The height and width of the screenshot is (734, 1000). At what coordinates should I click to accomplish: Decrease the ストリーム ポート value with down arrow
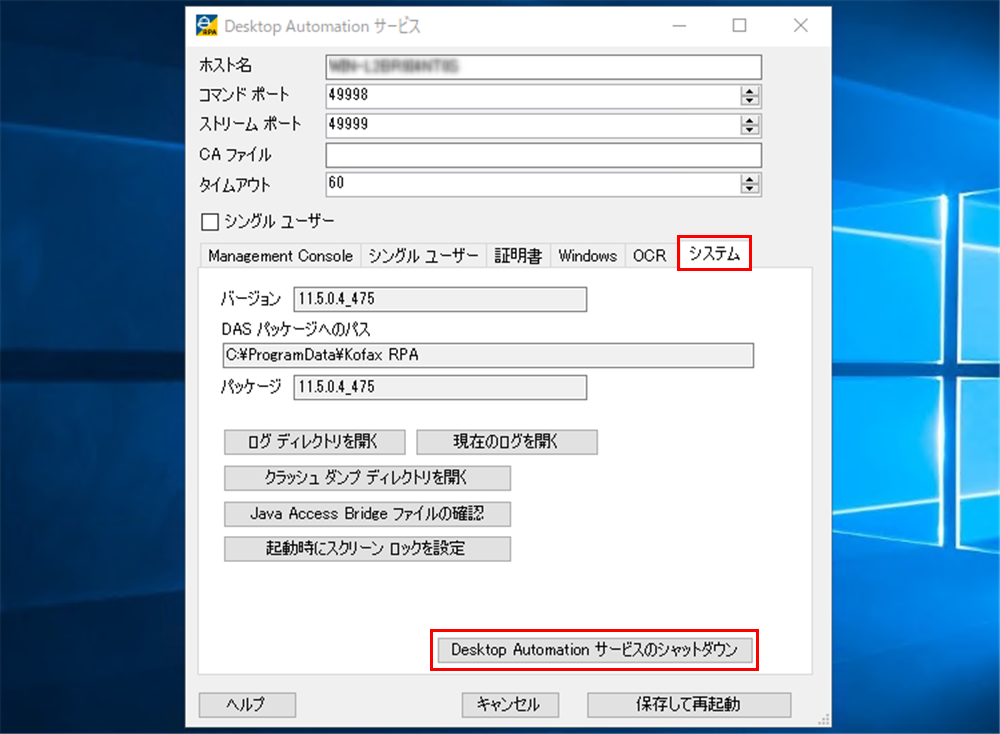(750, 130)
